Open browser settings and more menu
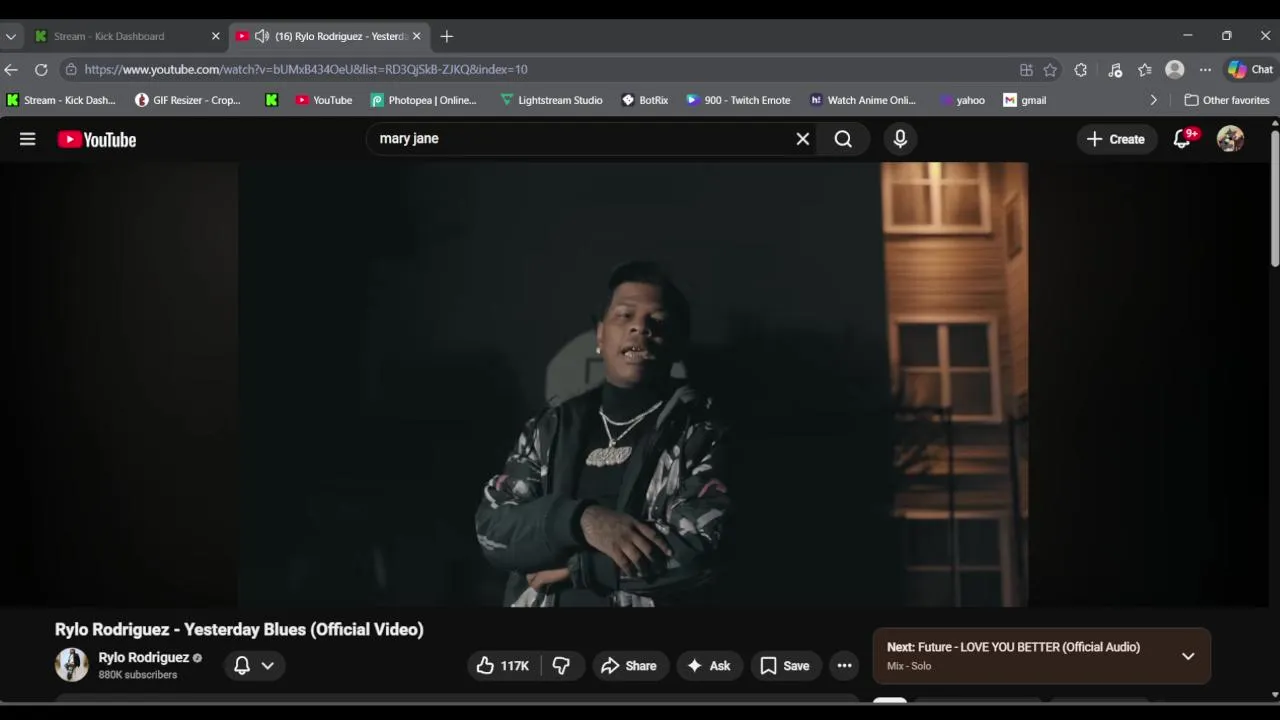The width and height of the screenshot is (1280, 720). point(1205,70)
